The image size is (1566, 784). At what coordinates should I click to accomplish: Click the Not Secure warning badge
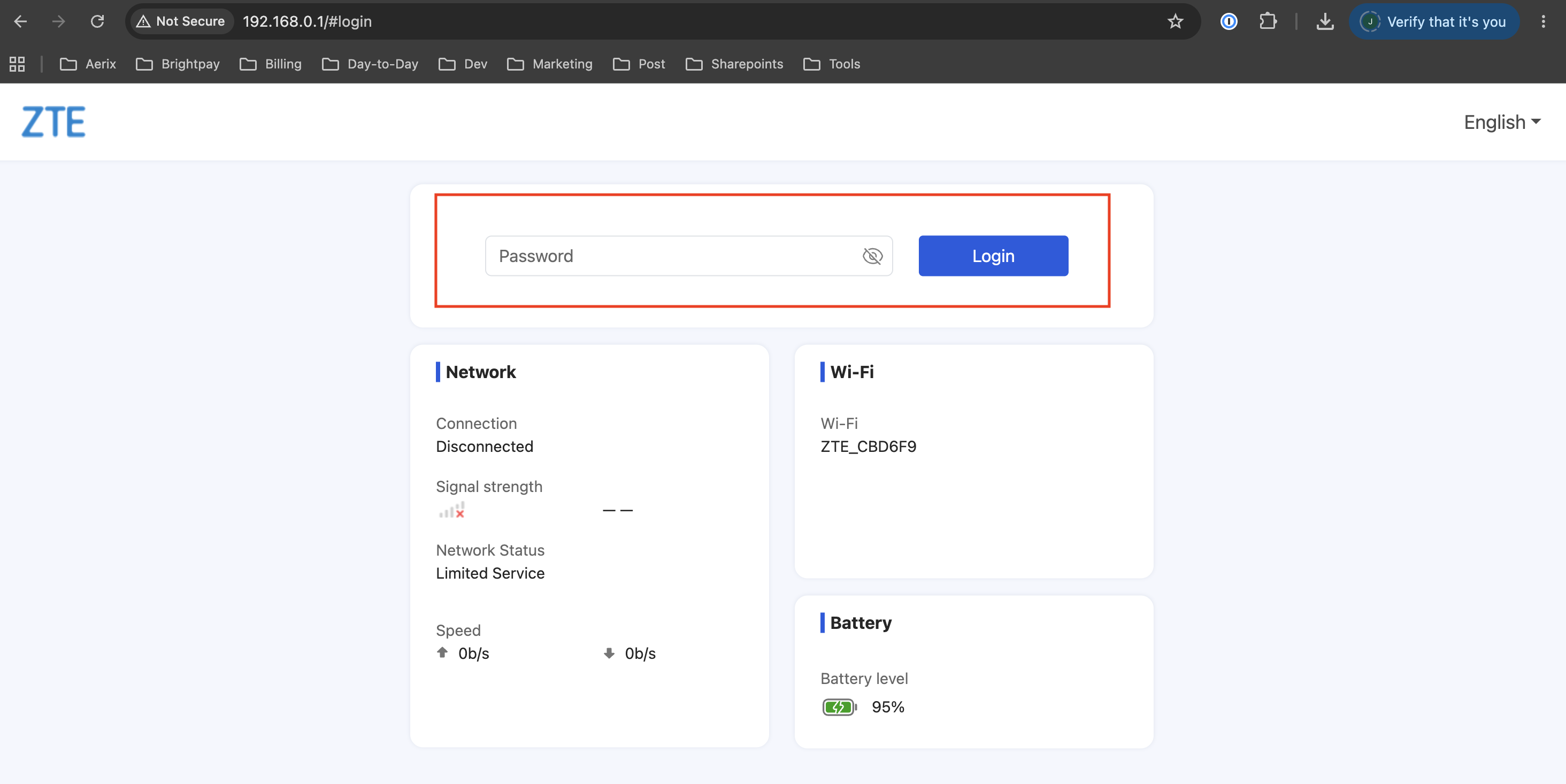pyautogui.click(x=181, y=21)
